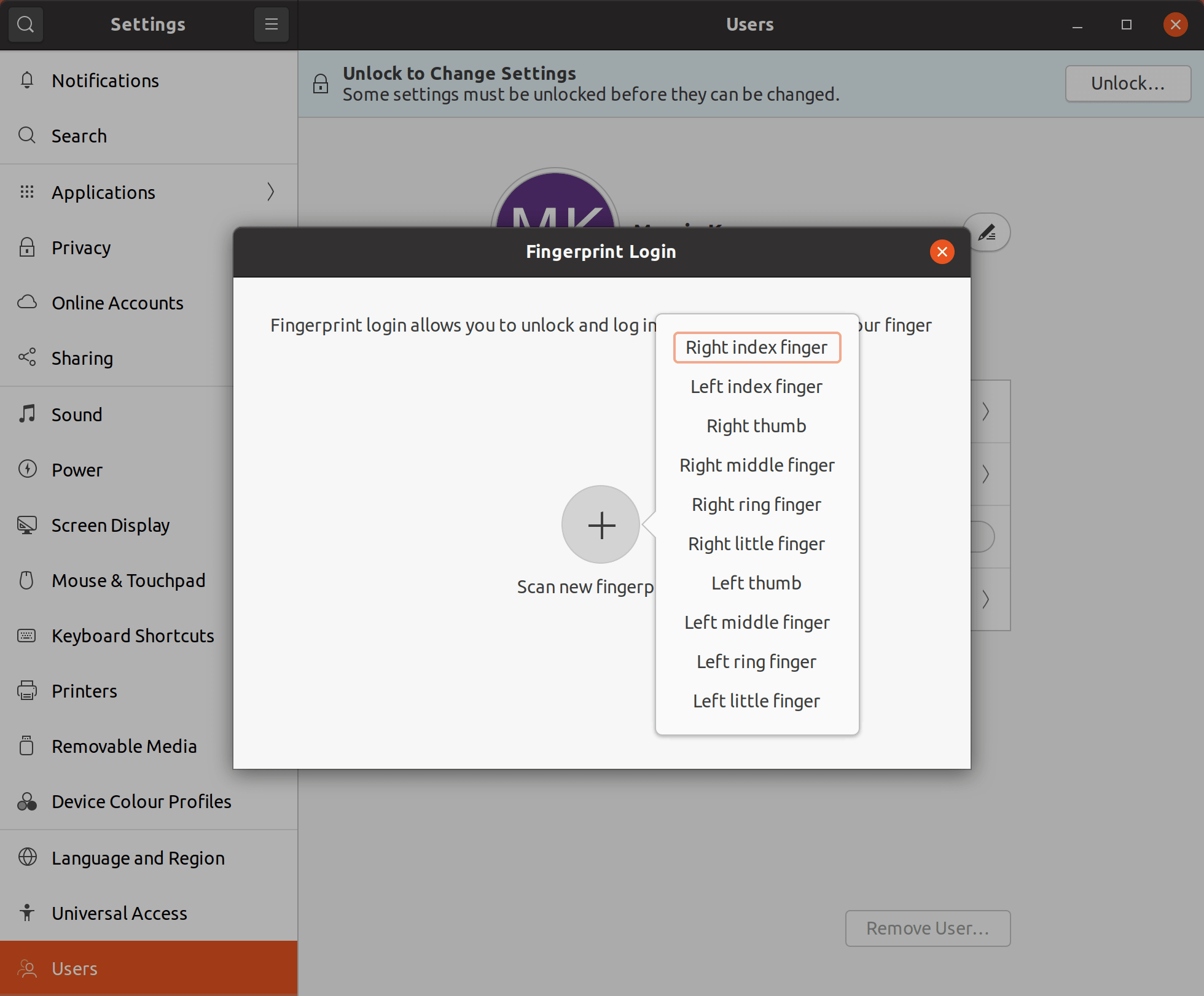Click the Notifications icon in sidebar
Image resolution: width=1204 pixels, height=996 pixels.
(27, 81)
